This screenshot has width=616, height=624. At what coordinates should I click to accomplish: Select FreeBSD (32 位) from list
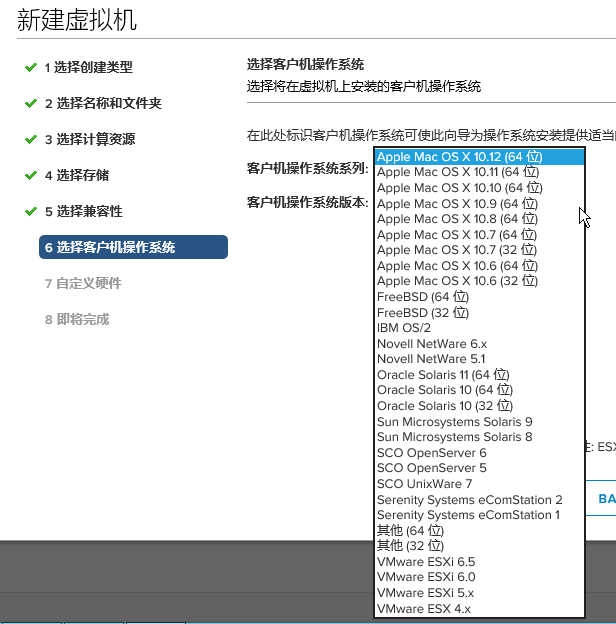tap(480, 313)
